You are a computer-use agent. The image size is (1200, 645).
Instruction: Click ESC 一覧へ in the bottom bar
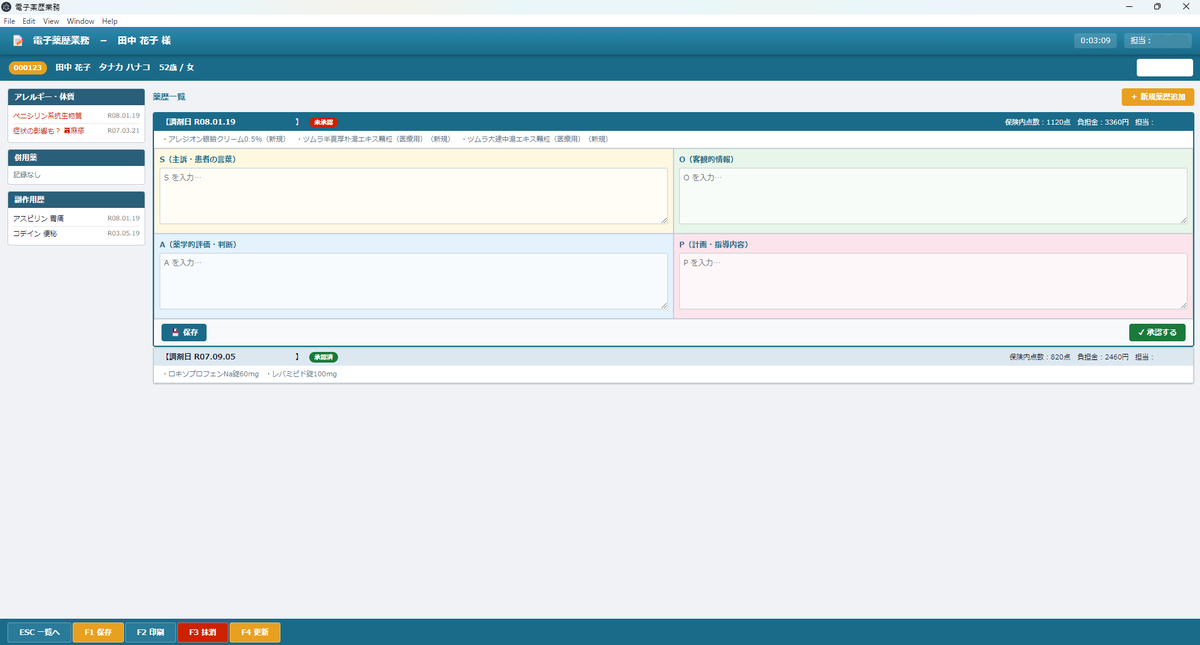click(x=39, y=632)
